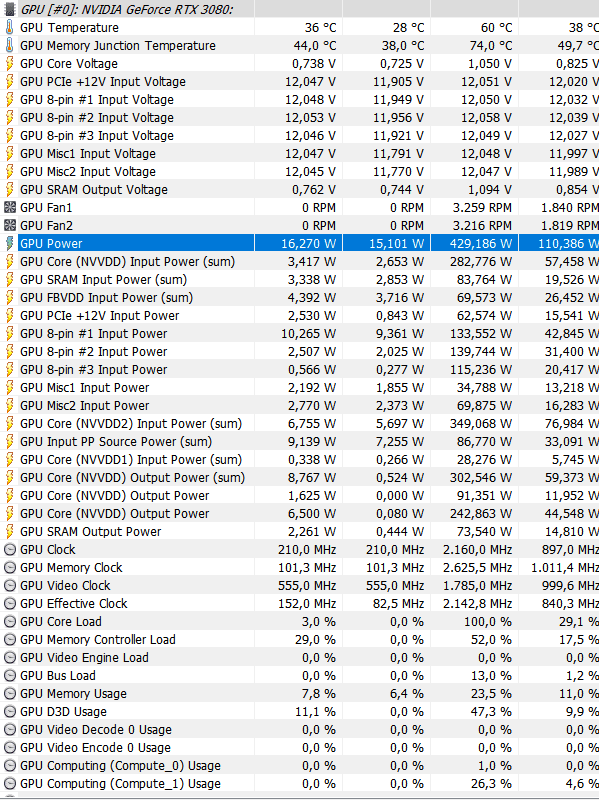Click power icon beside highlighted GPU Power row
Screen dimensions: 599x800
pyautogui.click(x=10, y=243)
